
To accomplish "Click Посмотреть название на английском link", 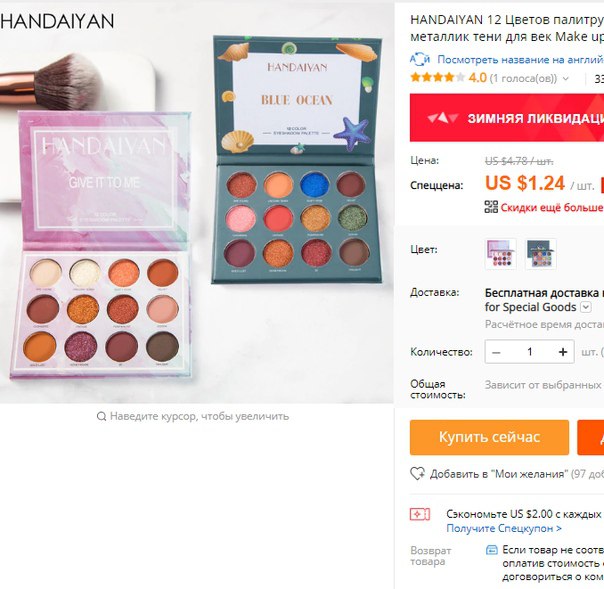I will [x=520, y=60].
